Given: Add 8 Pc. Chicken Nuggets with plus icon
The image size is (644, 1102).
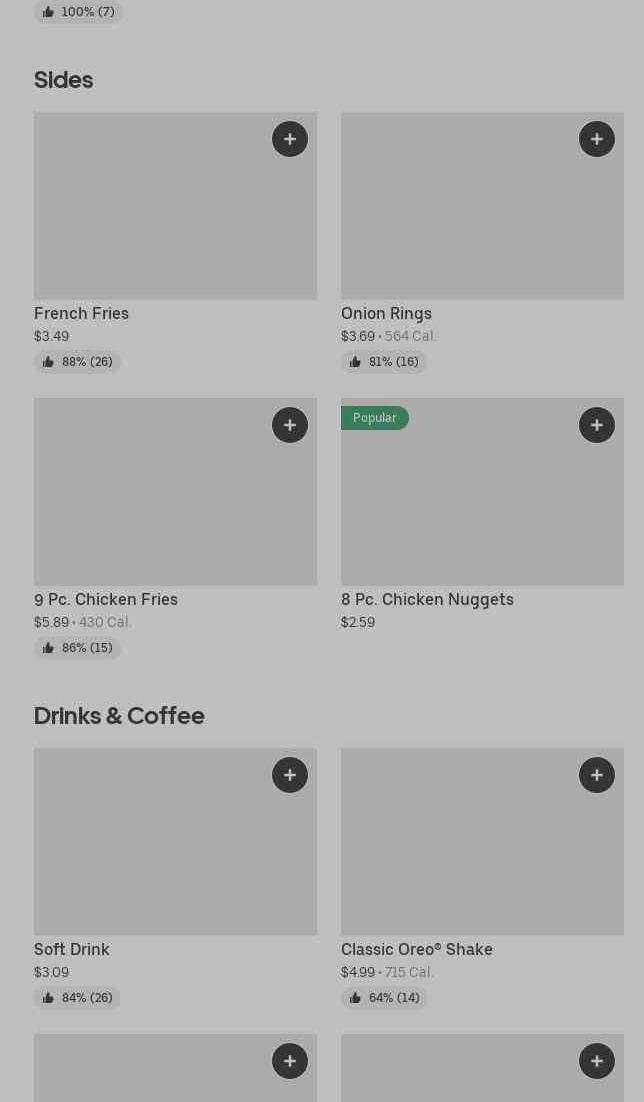Looking at the screenshot, I should point(597,425).
